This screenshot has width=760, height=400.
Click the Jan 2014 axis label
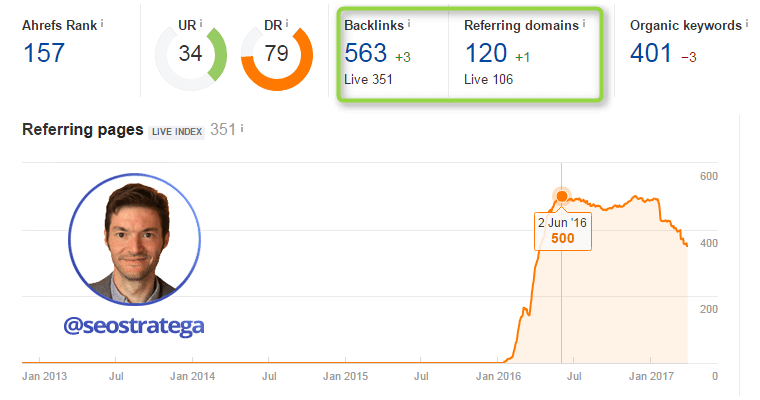point(192,376)
